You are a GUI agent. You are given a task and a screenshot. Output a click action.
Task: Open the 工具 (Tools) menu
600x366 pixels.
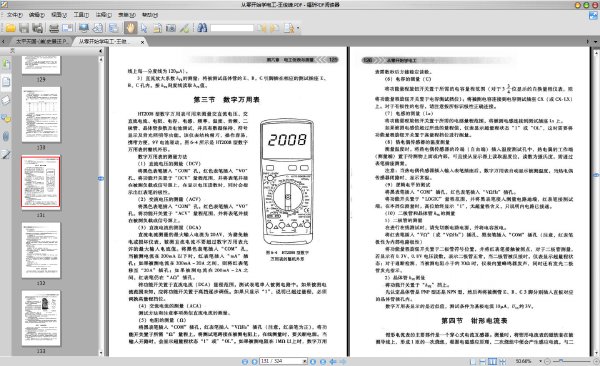tap(82, 15)
